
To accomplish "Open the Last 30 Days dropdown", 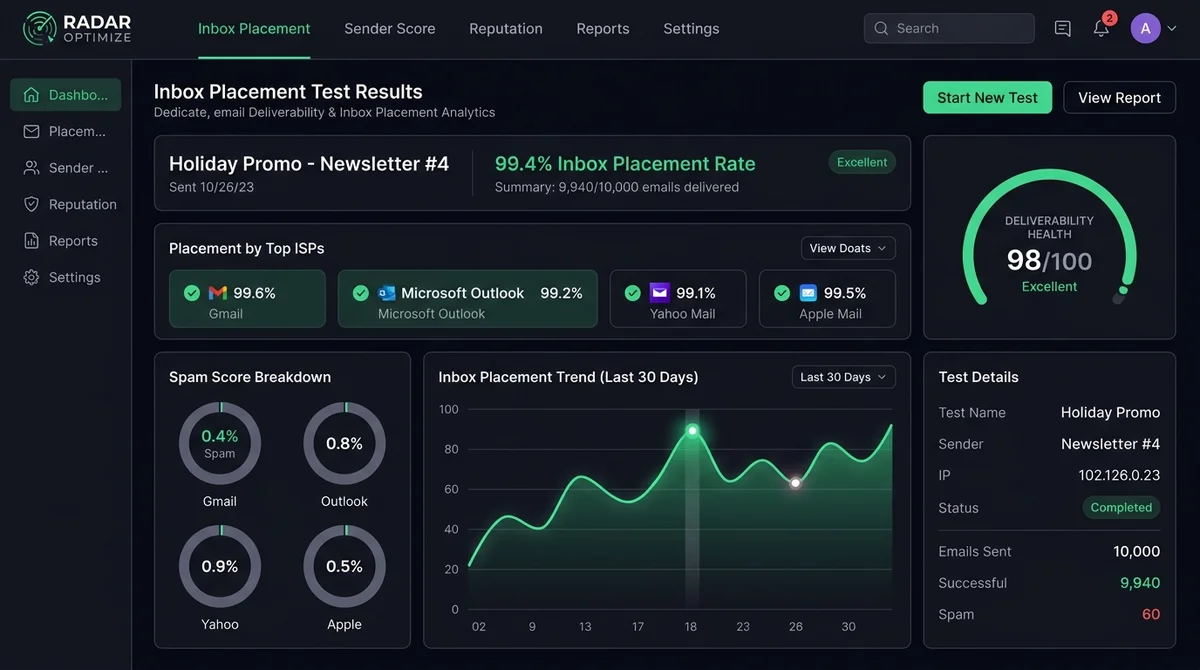I will click(844, 377).
